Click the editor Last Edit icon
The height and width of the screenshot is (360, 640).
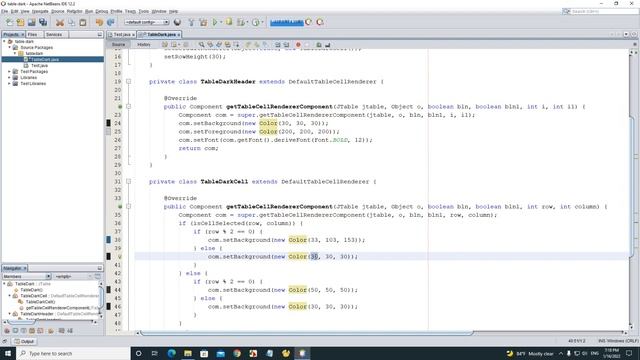[x=164, y=44]
